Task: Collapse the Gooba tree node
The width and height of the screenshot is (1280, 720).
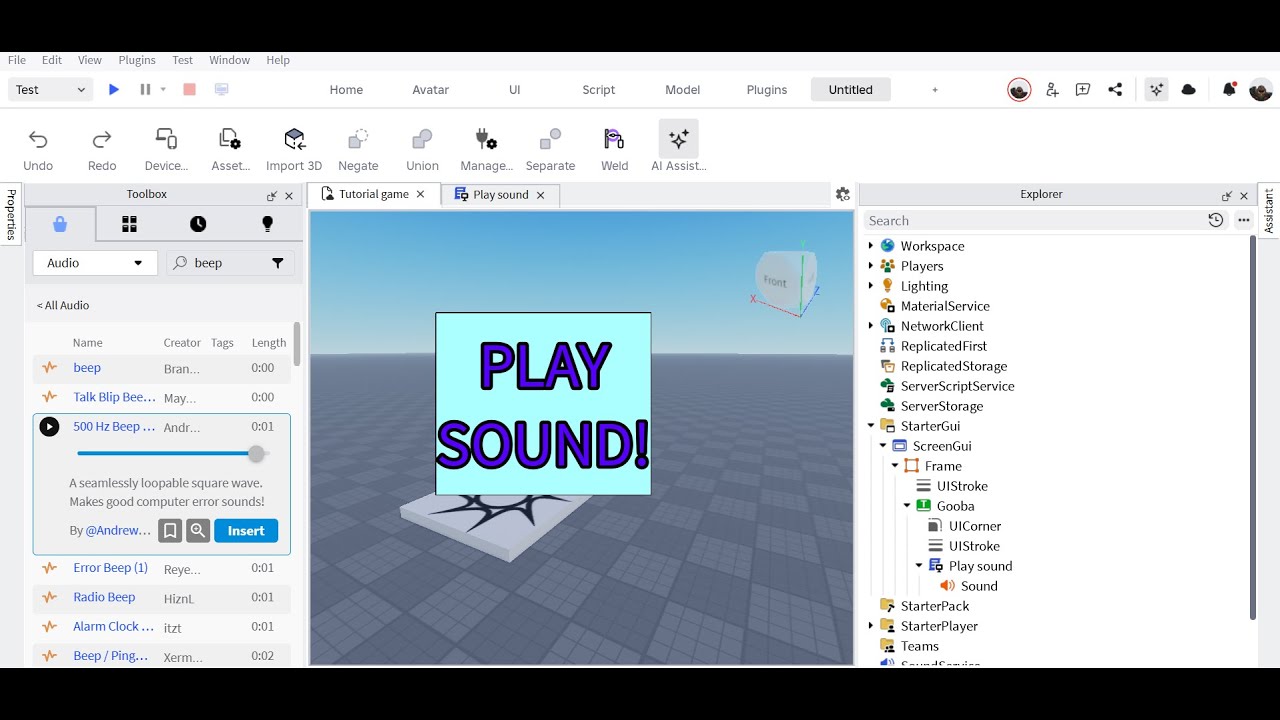Action: tap(907, 506)
